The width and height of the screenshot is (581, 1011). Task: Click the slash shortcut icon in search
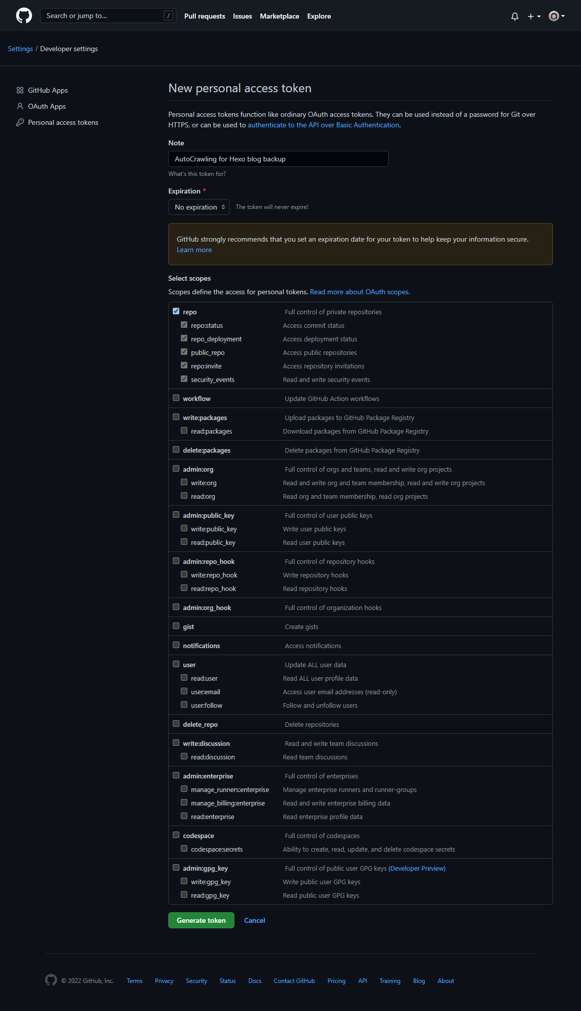tap(168, 15)
